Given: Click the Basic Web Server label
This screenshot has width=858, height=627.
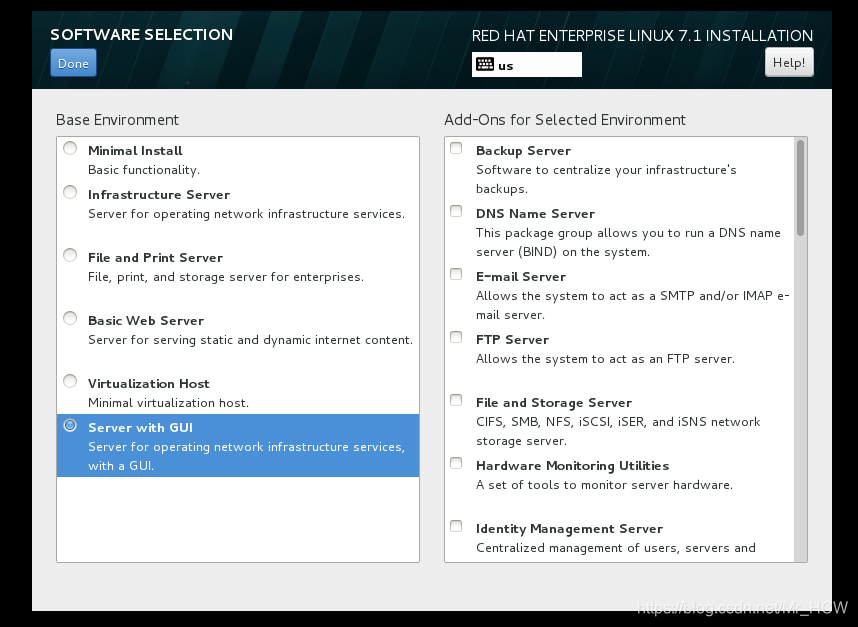Looking at the screenshot, I should 146,320.
